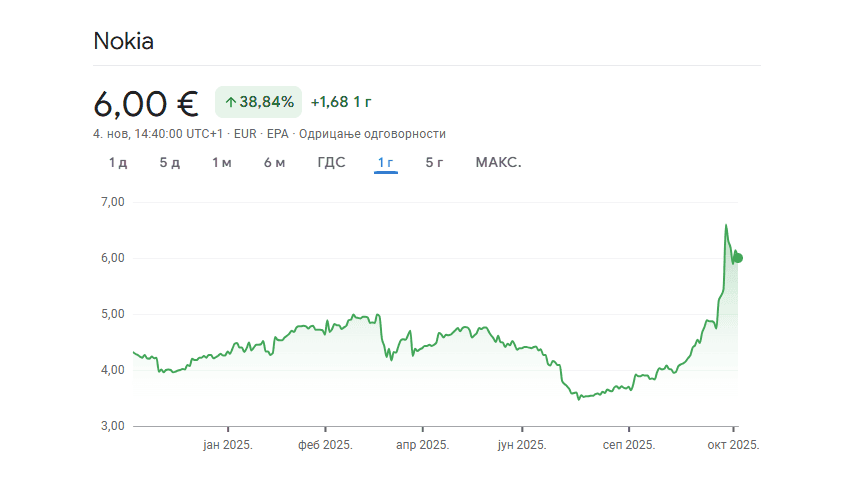Image resolution: width=846 pixels, height=490 pixels.
Task: Click the Nokia title heading
Action: (123, 41)
